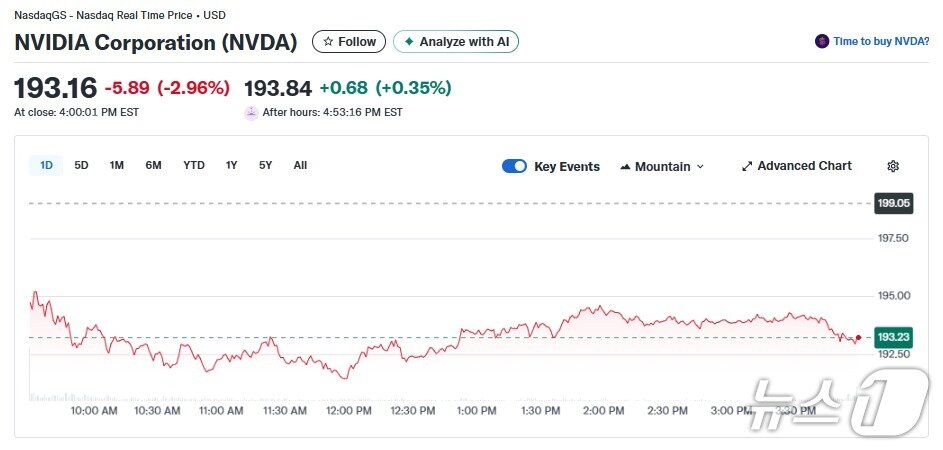Click the purple Time to buy icon
Screen dimensions: 943x450
(822, 42)
